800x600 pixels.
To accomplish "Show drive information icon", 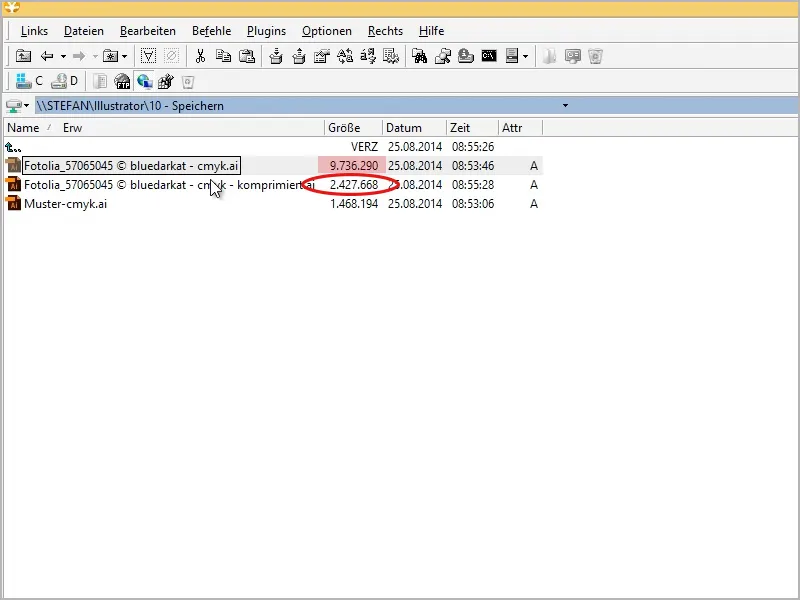I will [x=465, y=56].
